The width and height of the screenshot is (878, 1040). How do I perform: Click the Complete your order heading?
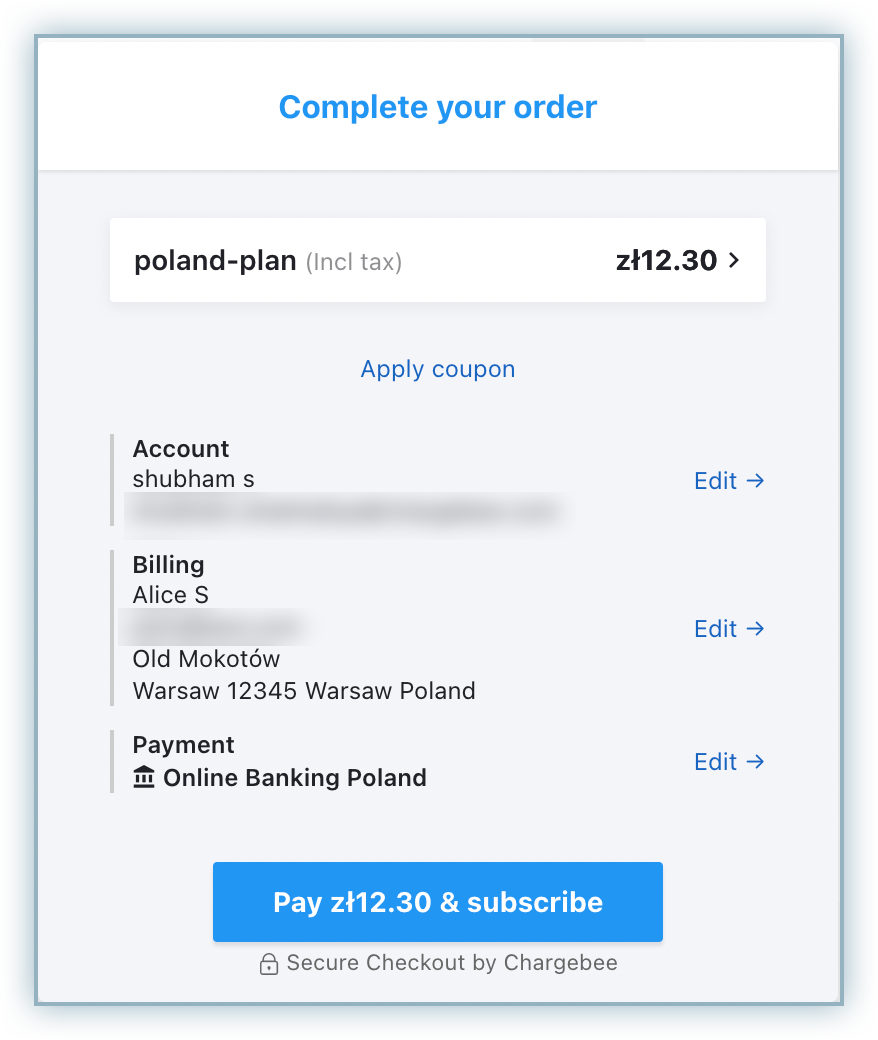pyautogui.click(x=438, y=107)
